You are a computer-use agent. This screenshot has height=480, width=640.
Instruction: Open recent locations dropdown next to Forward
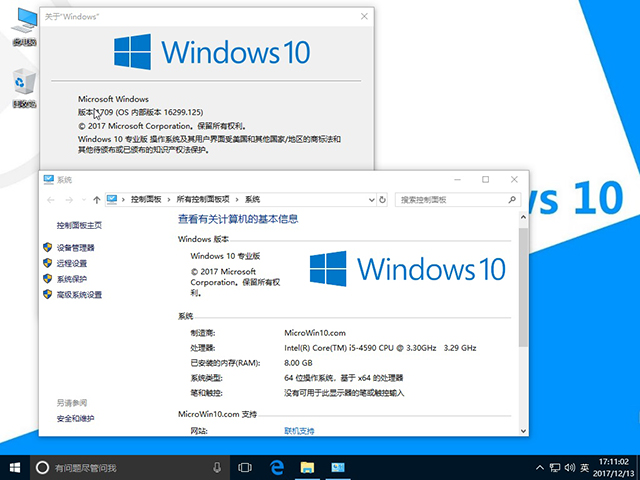pos(84,200)
